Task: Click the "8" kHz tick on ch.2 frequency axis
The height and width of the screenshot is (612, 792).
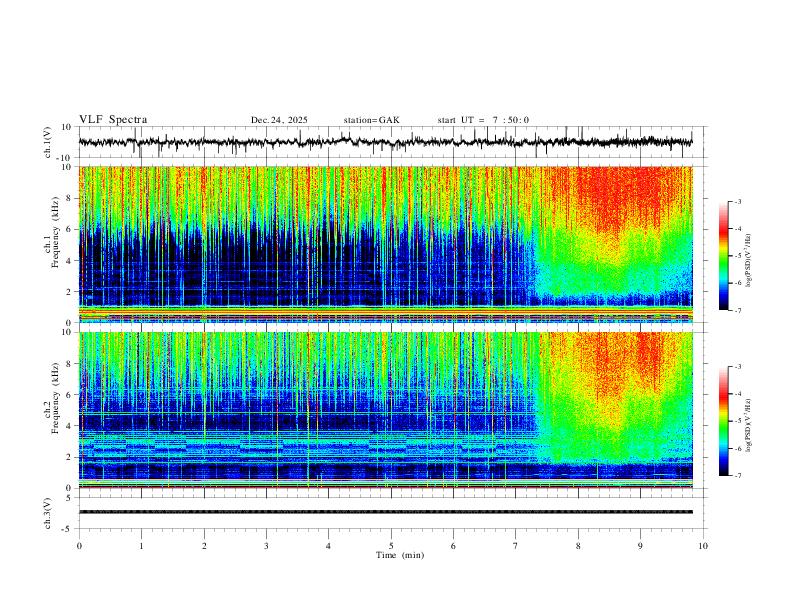Action: pos(69,364)
